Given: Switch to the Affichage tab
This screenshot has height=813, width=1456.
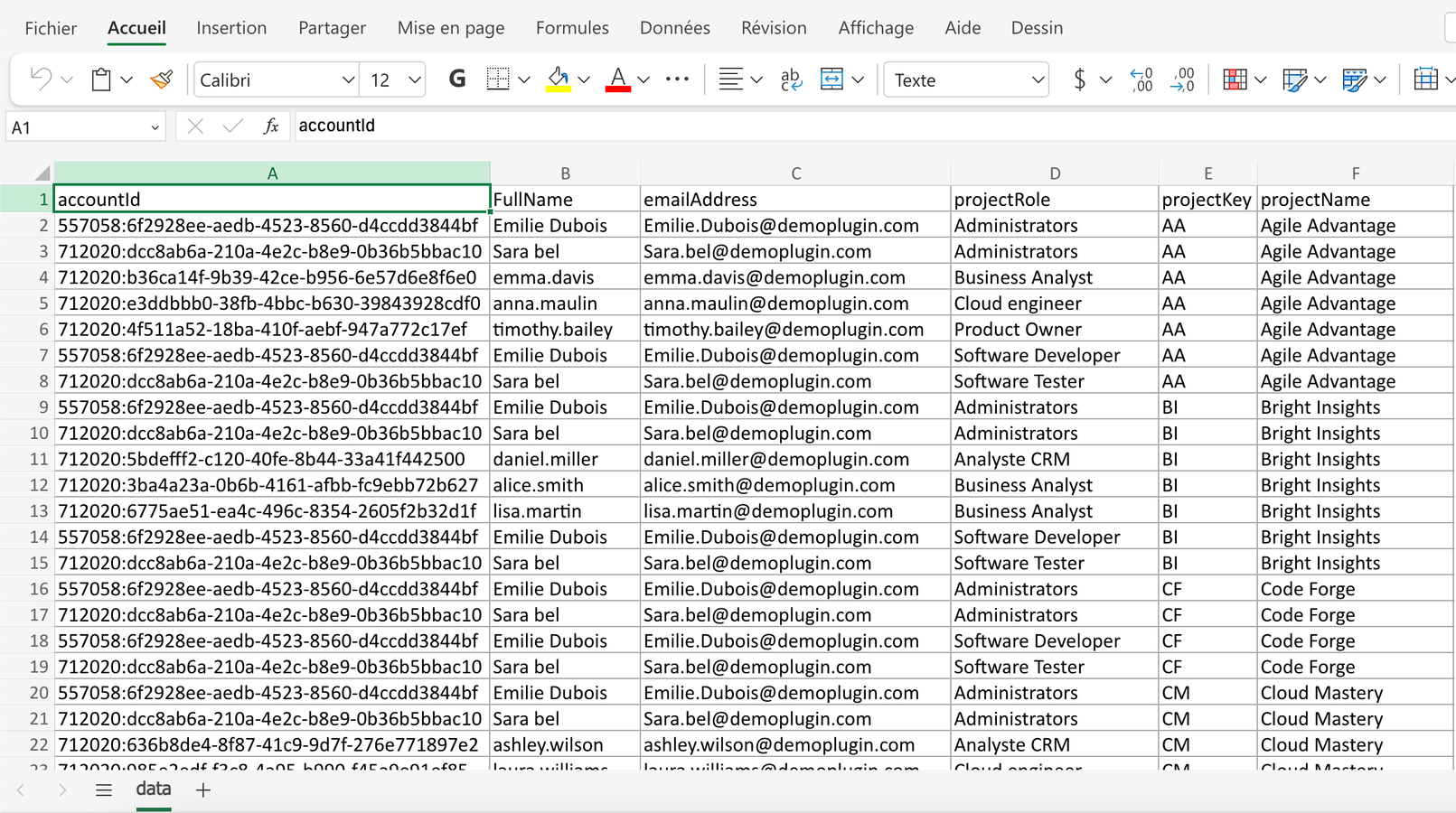Looking at the screenshot, I should point(876,28).
